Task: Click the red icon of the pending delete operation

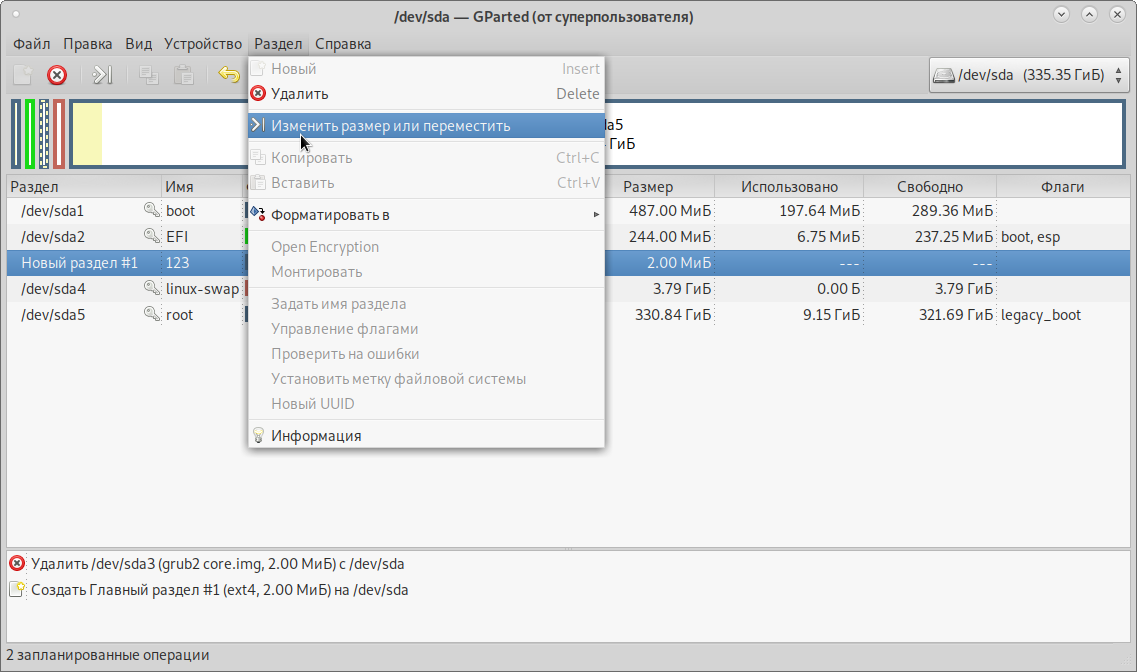Action: coord(17,563)
